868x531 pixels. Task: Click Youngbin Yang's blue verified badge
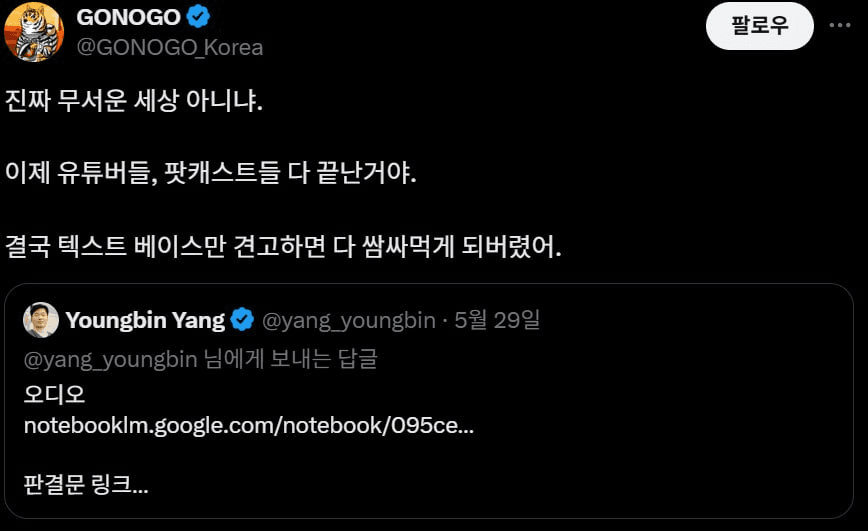click(242, 319)
